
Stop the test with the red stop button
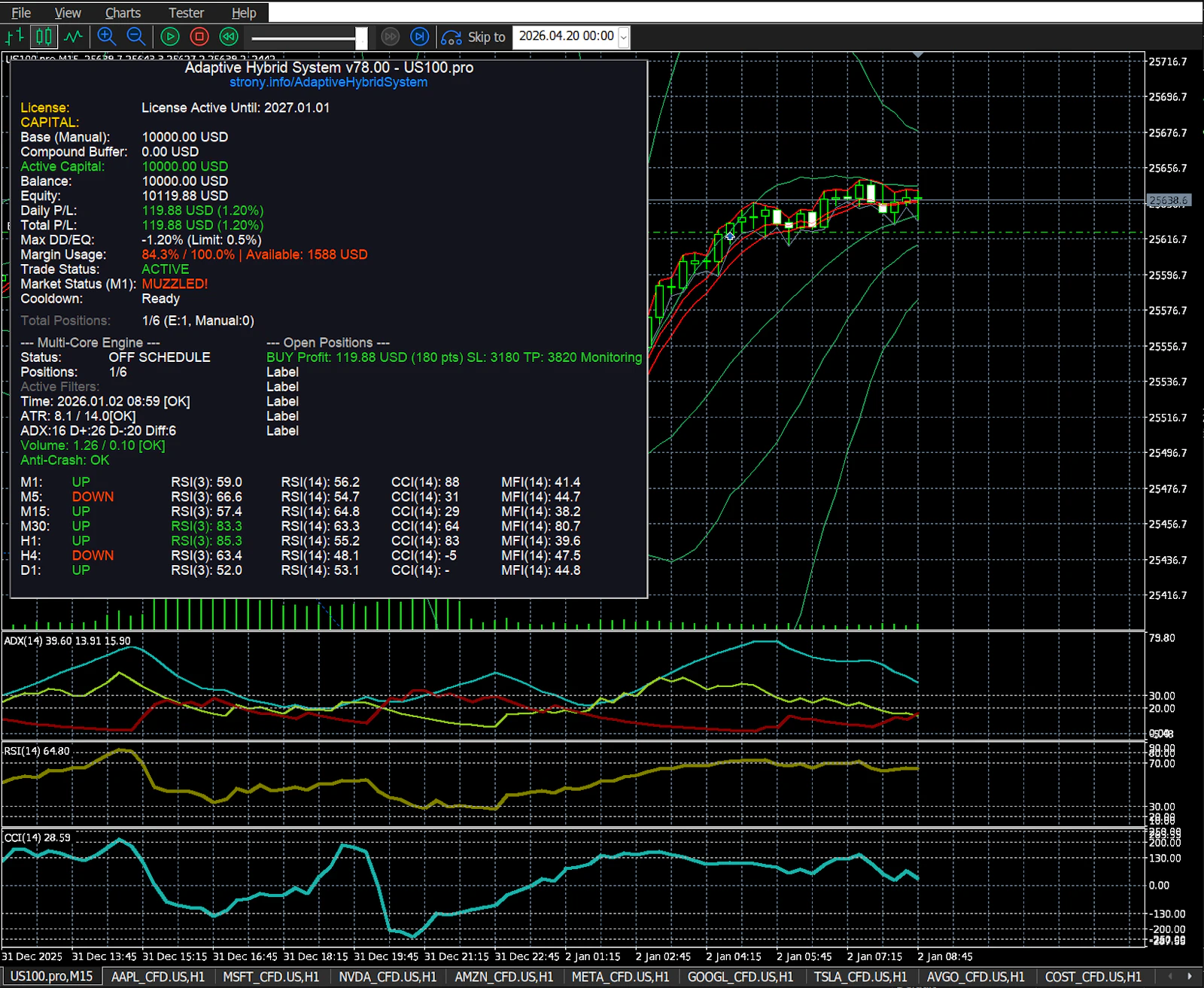[x=199, y=36]
